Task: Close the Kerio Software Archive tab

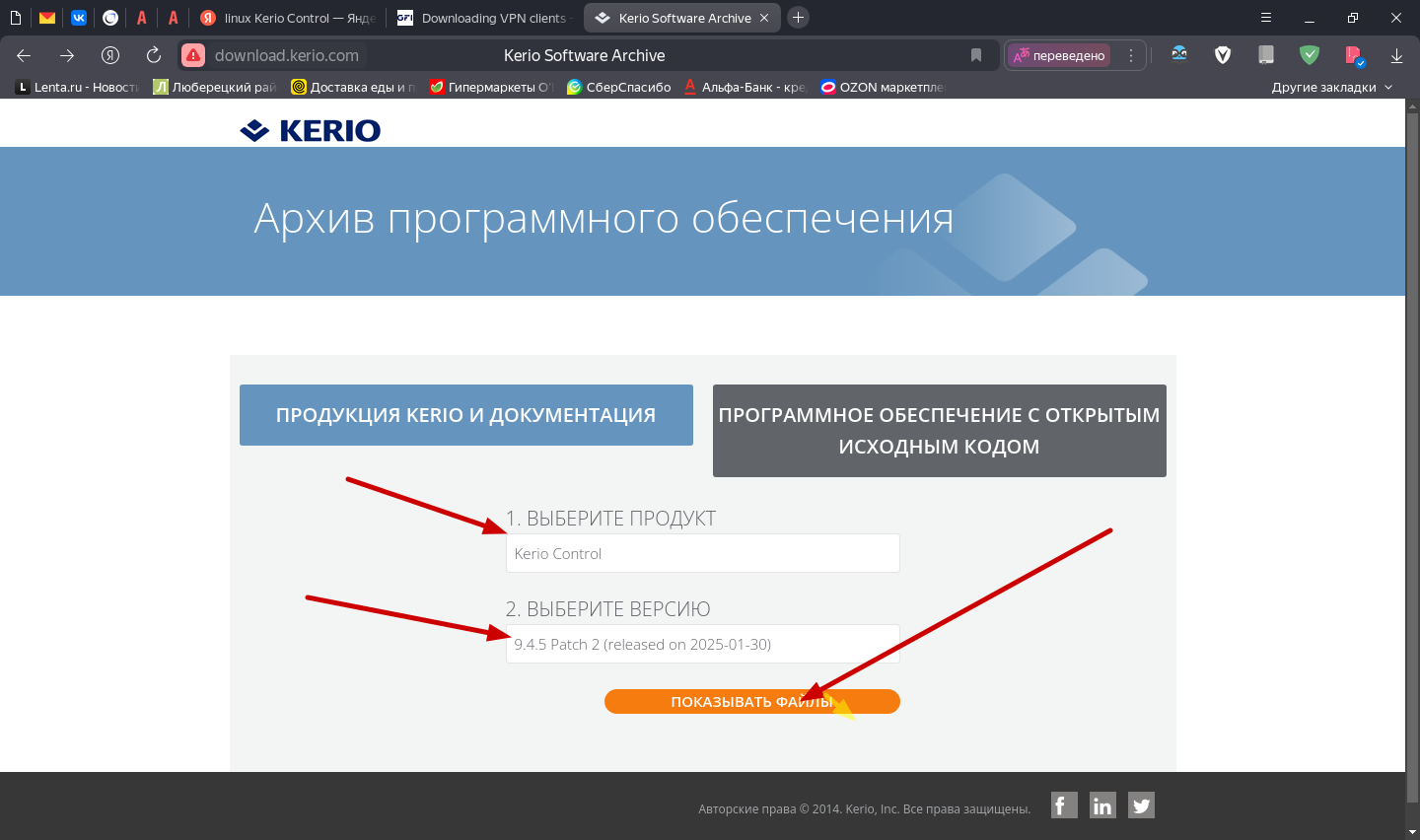Action: [764, 18]
